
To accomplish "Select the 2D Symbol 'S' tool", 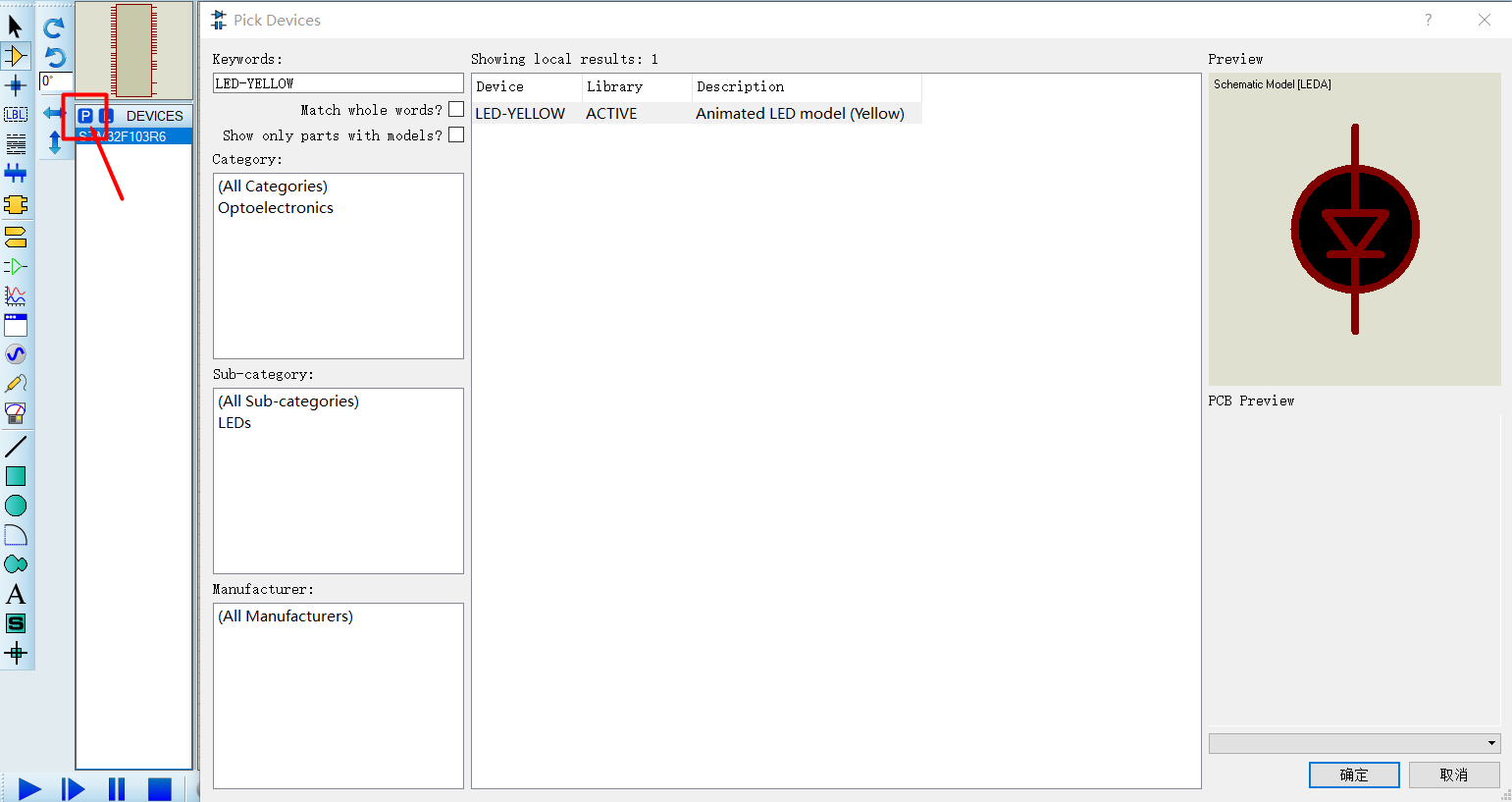I will [16, 623].
